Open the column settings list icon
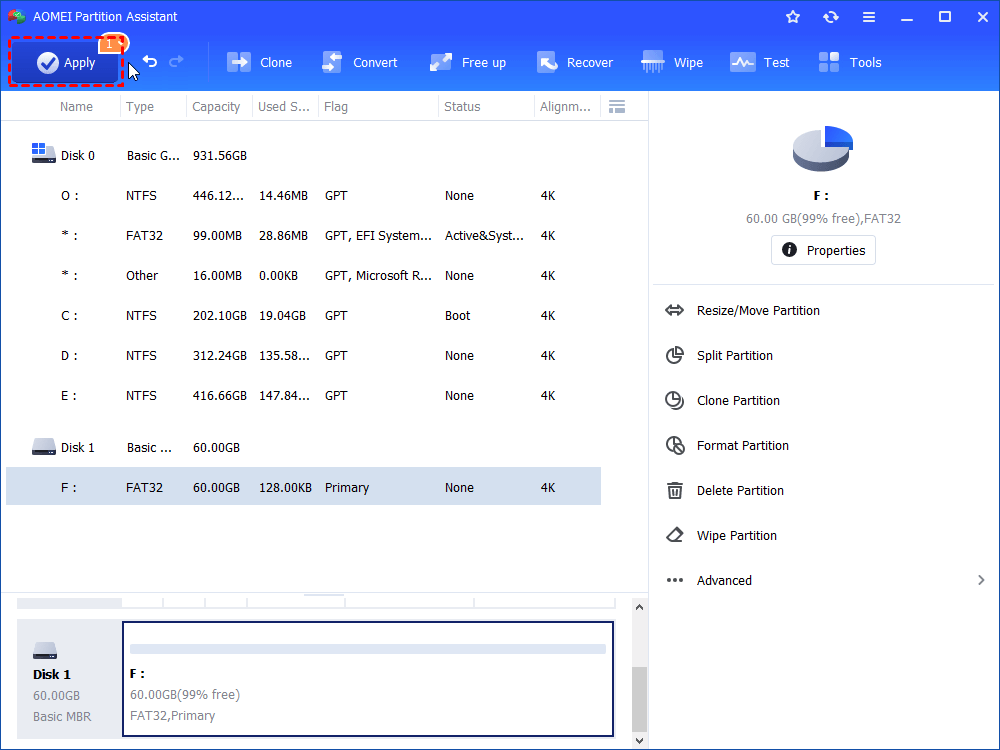 coord(617,107)
